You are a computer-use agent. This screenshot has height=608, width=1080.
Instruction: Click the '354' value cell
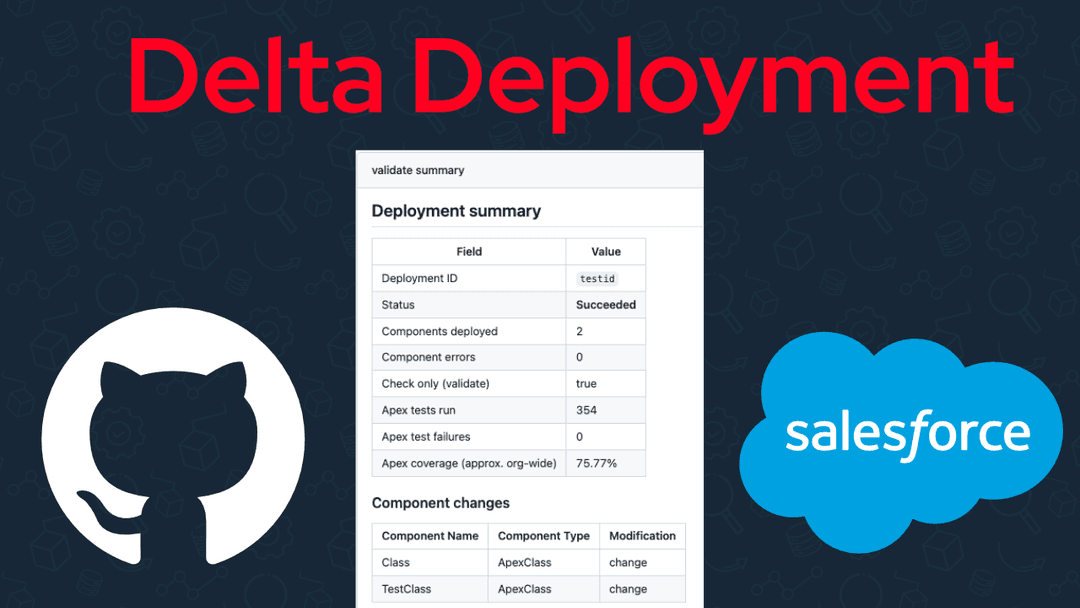tap(606, 410)
